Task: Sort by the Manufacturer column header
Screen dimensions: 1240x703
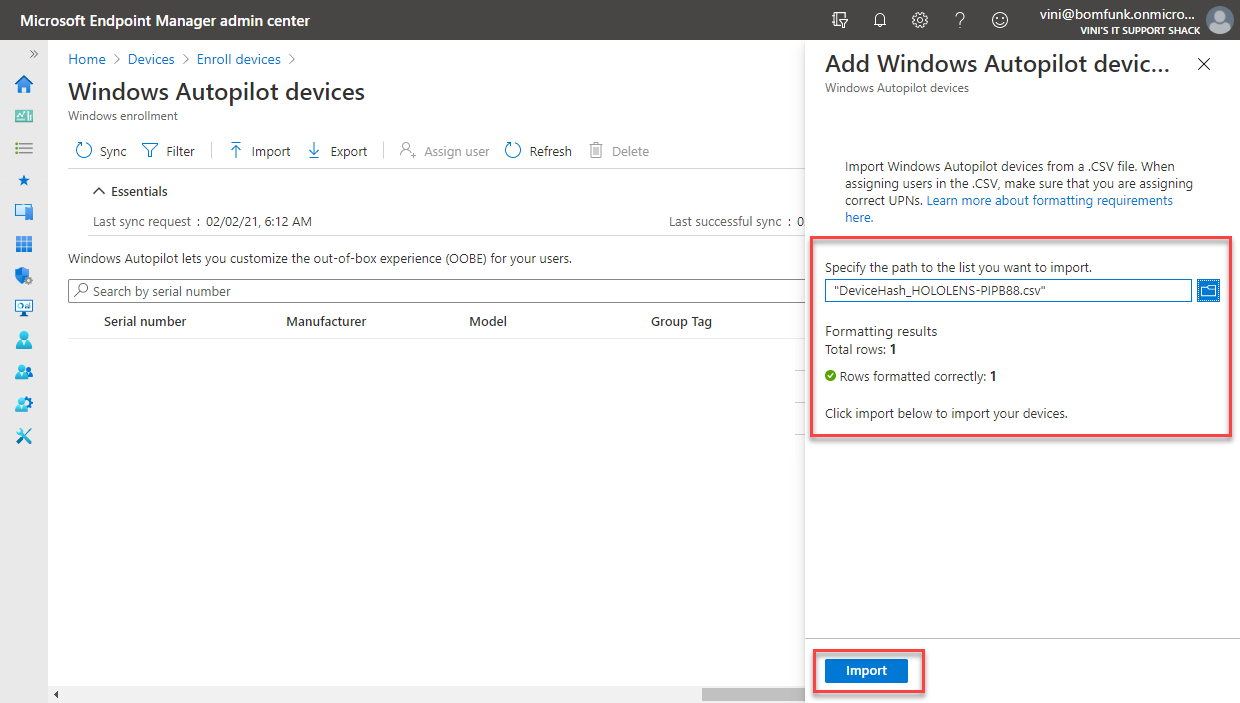Action: 326,321
